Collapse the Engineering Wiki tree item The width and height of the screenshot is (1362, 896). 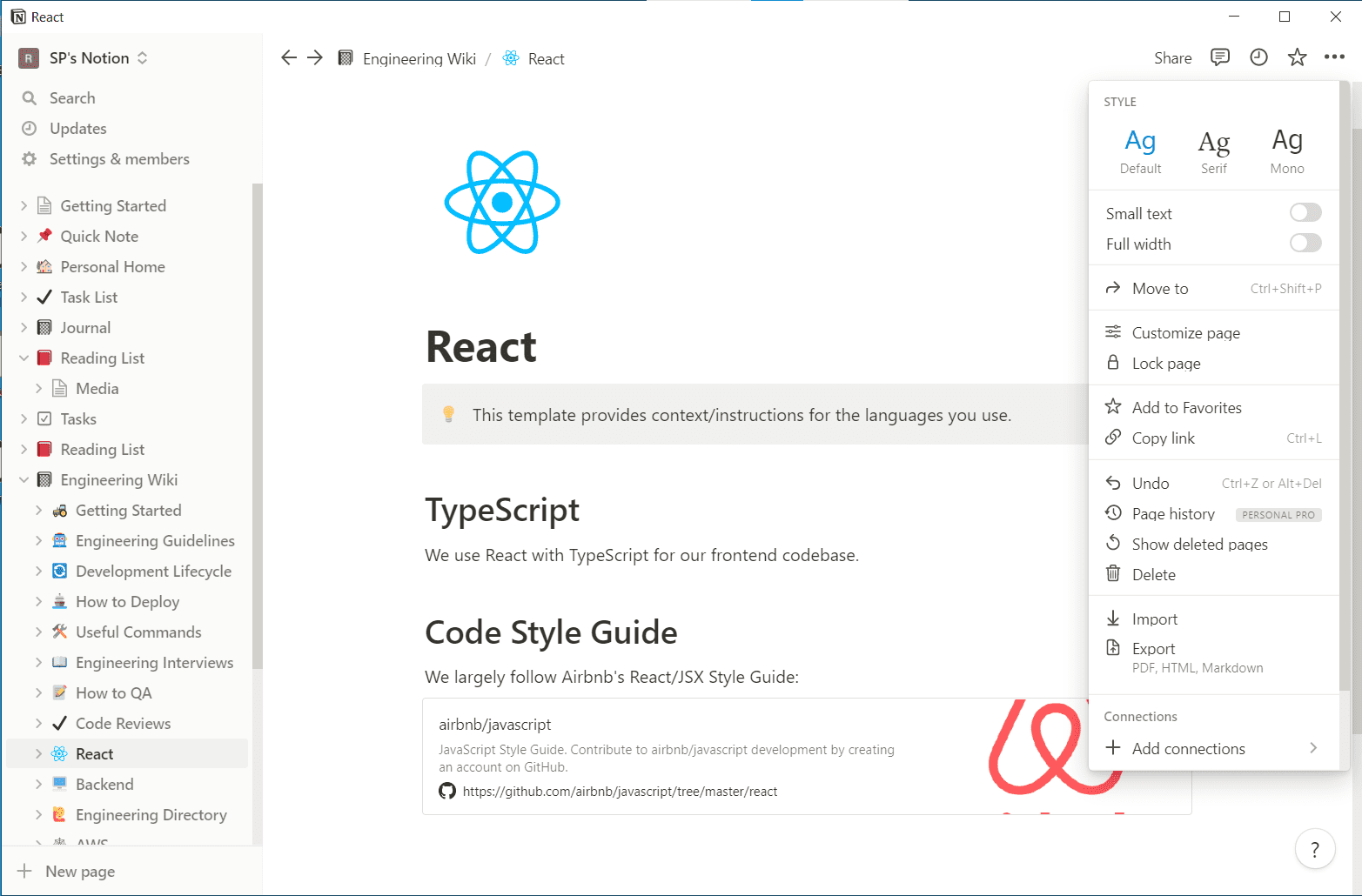point(24,480)
